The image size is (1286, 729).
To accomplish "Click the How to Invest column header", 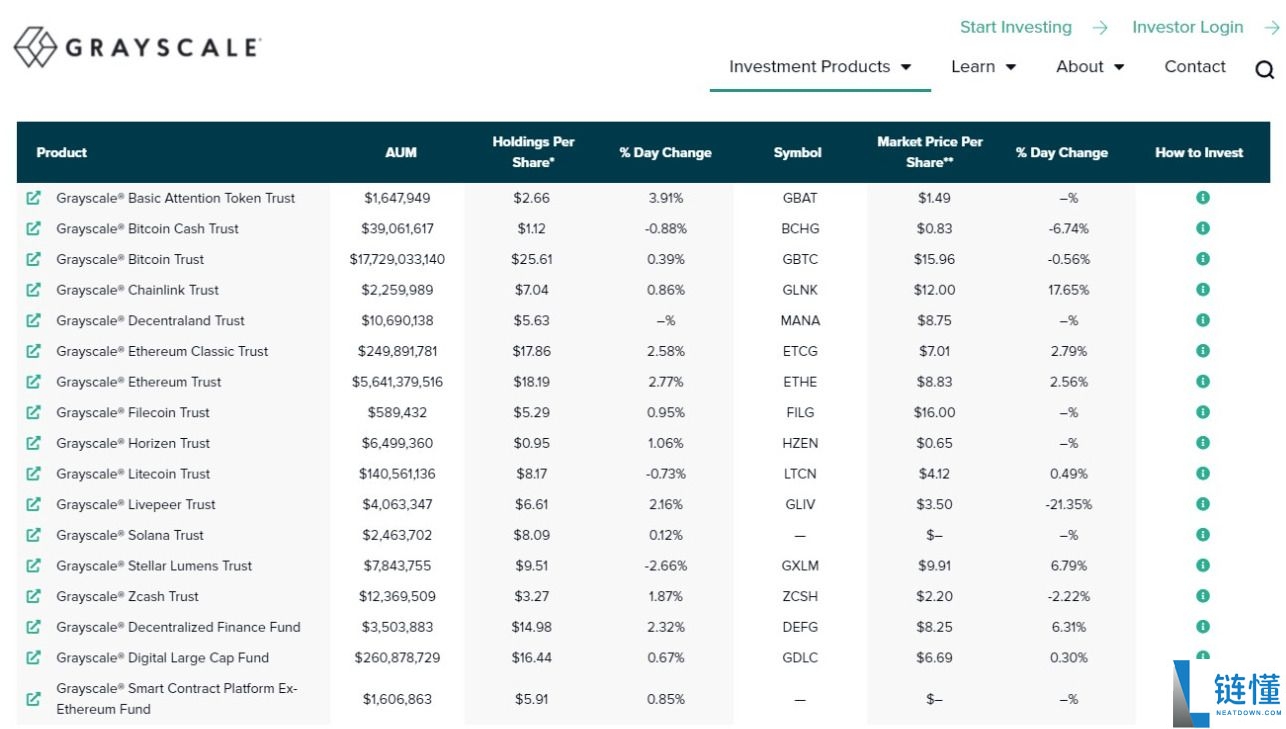I will coord(1199,153).
